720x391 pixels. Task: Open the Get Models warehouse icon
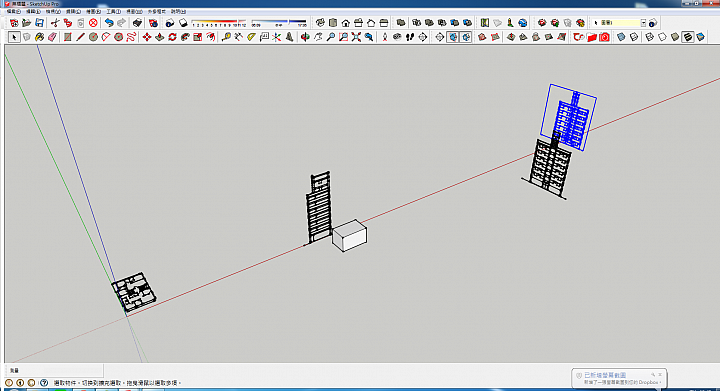coord(542,22)
